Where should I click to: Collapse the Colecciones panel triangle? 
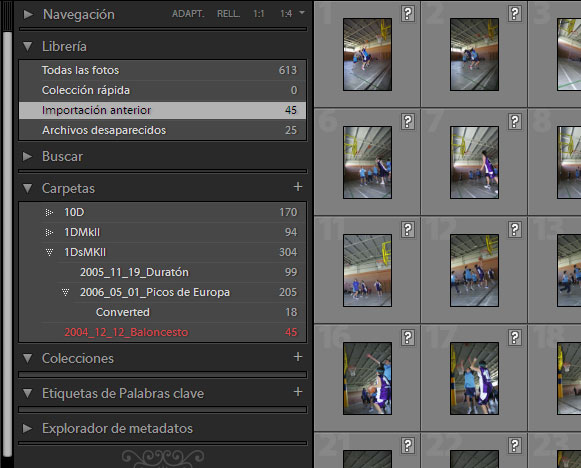point(27,358)
